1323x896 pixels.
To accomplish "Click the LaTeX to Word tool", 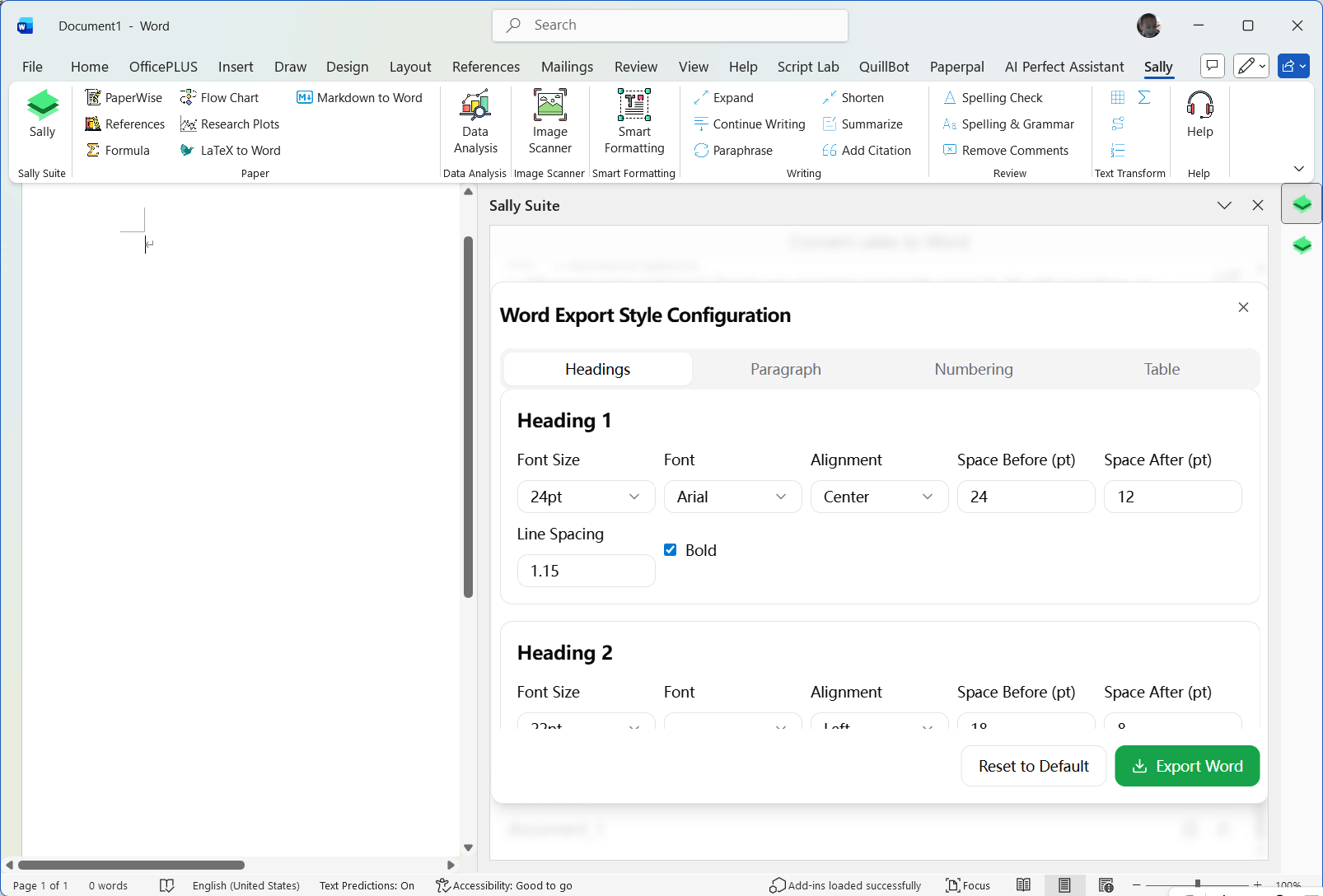I will coord(231,150).
